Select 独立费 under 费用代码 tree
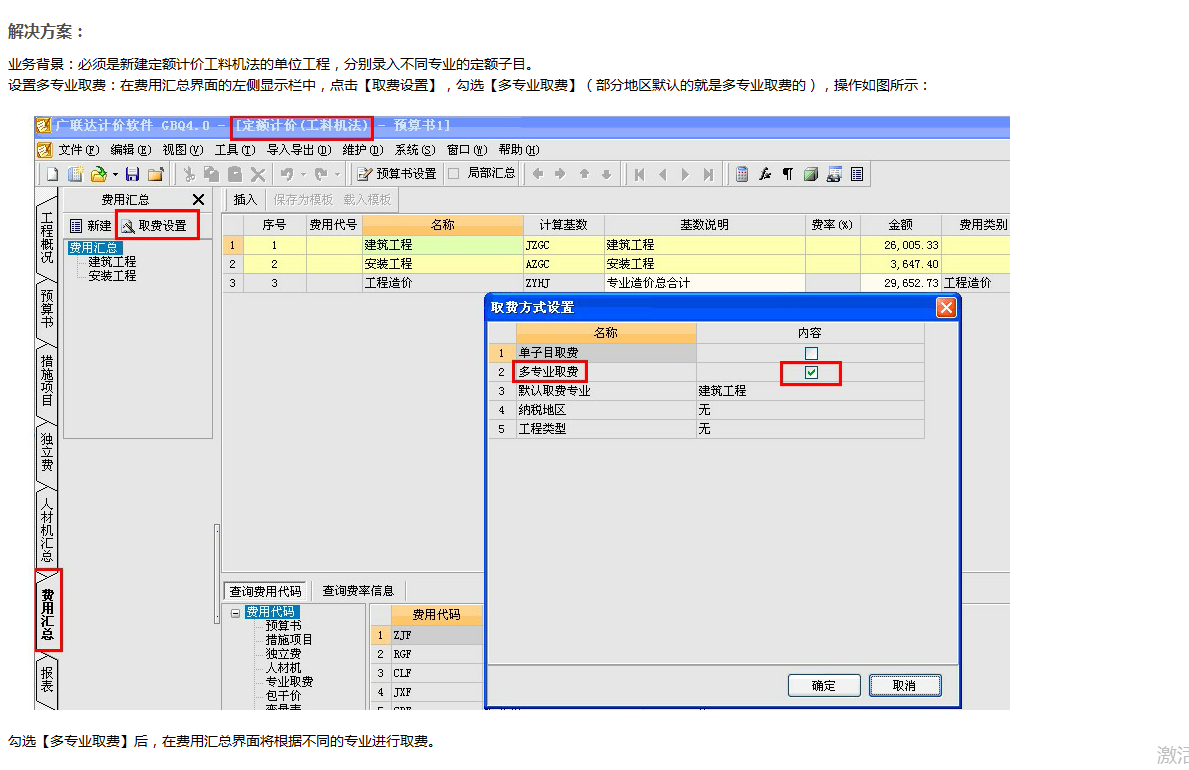The width and height of the screenshot is (1189, 770). 283,653
